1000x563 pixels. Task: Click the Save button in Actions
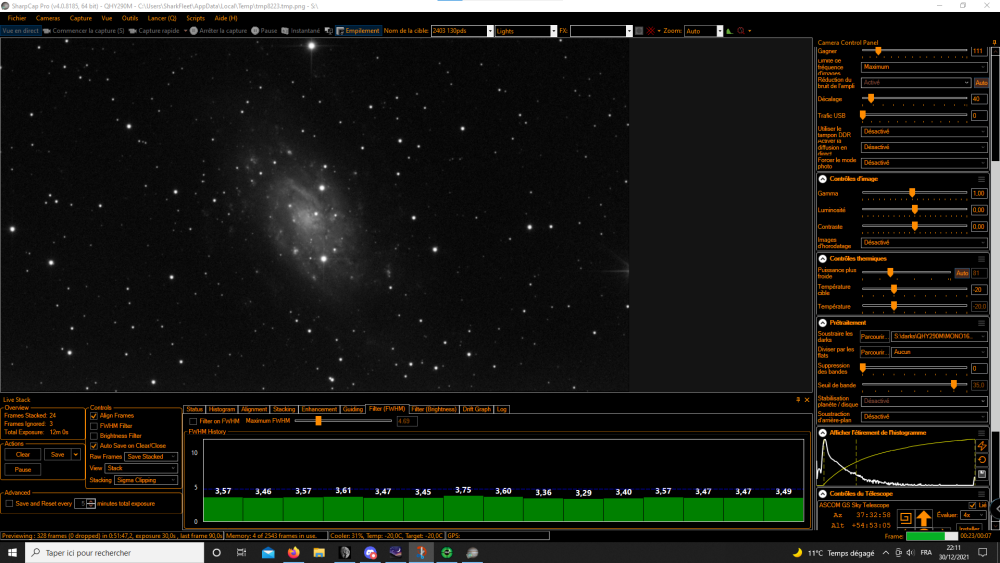pyautogui.click(x=57, y=455)
